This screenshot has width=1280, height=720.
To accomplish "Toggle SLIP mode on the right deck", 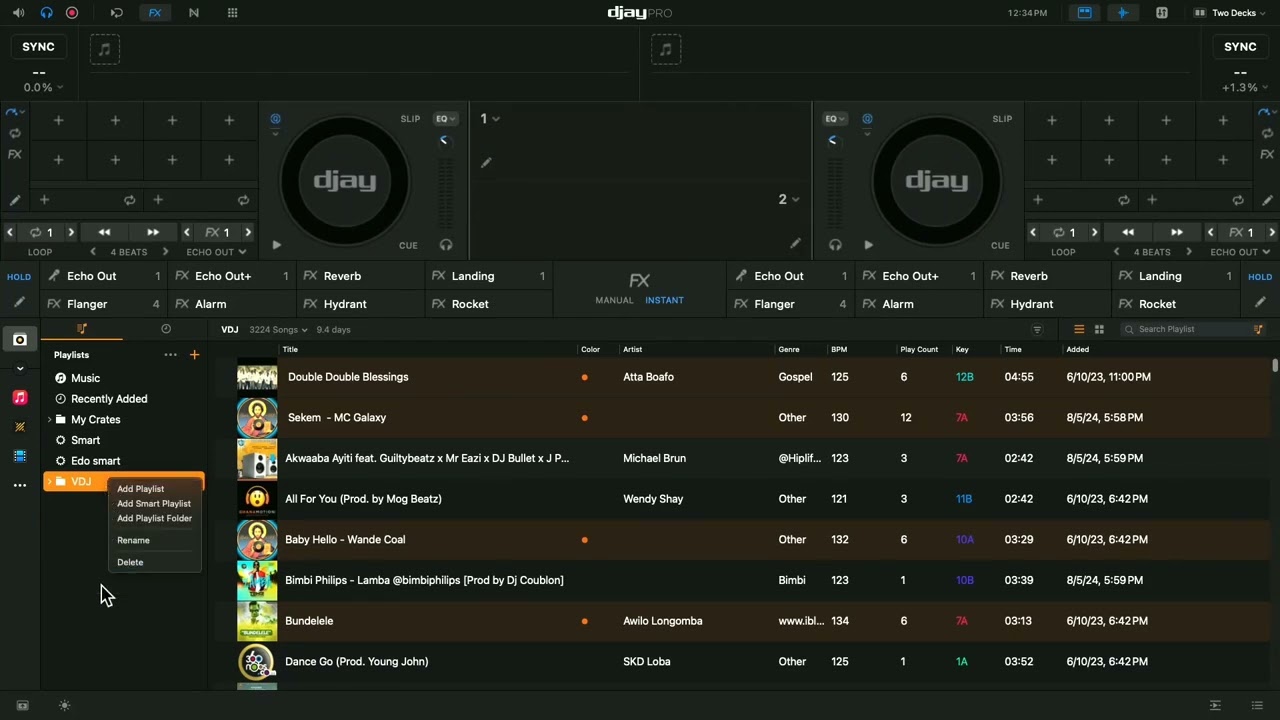I will click(1002, 119).
